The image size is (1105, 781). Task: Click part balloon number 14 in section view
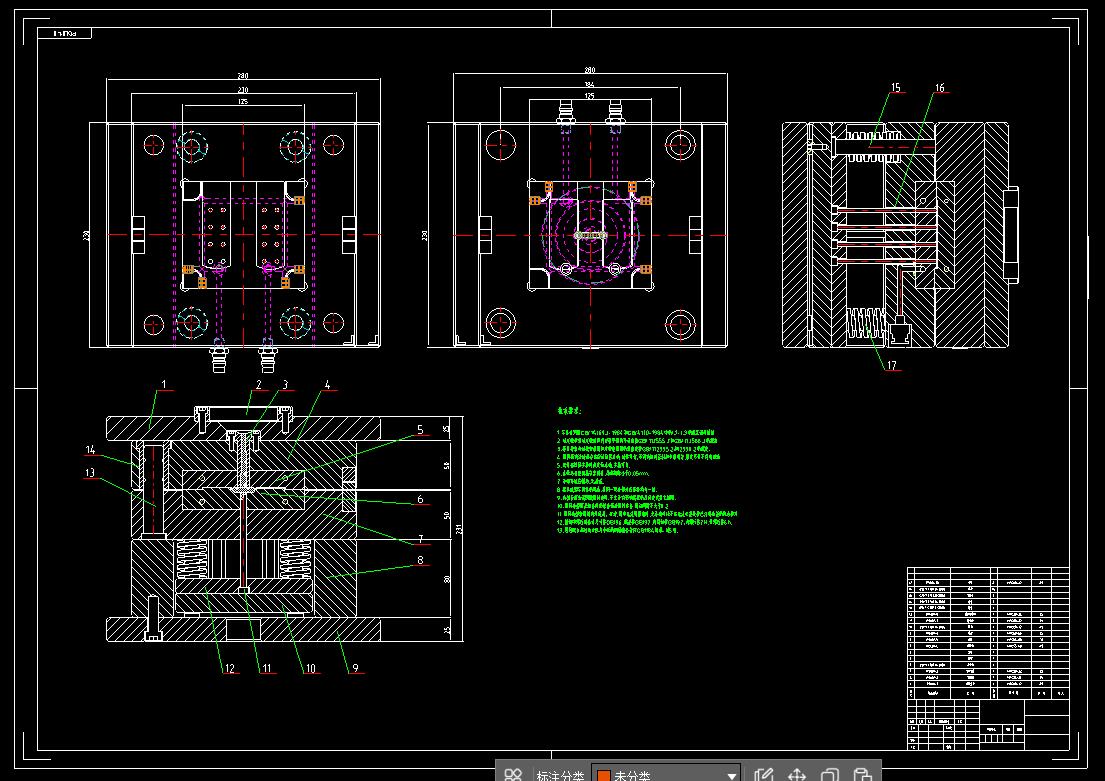[x=90, y=450]
